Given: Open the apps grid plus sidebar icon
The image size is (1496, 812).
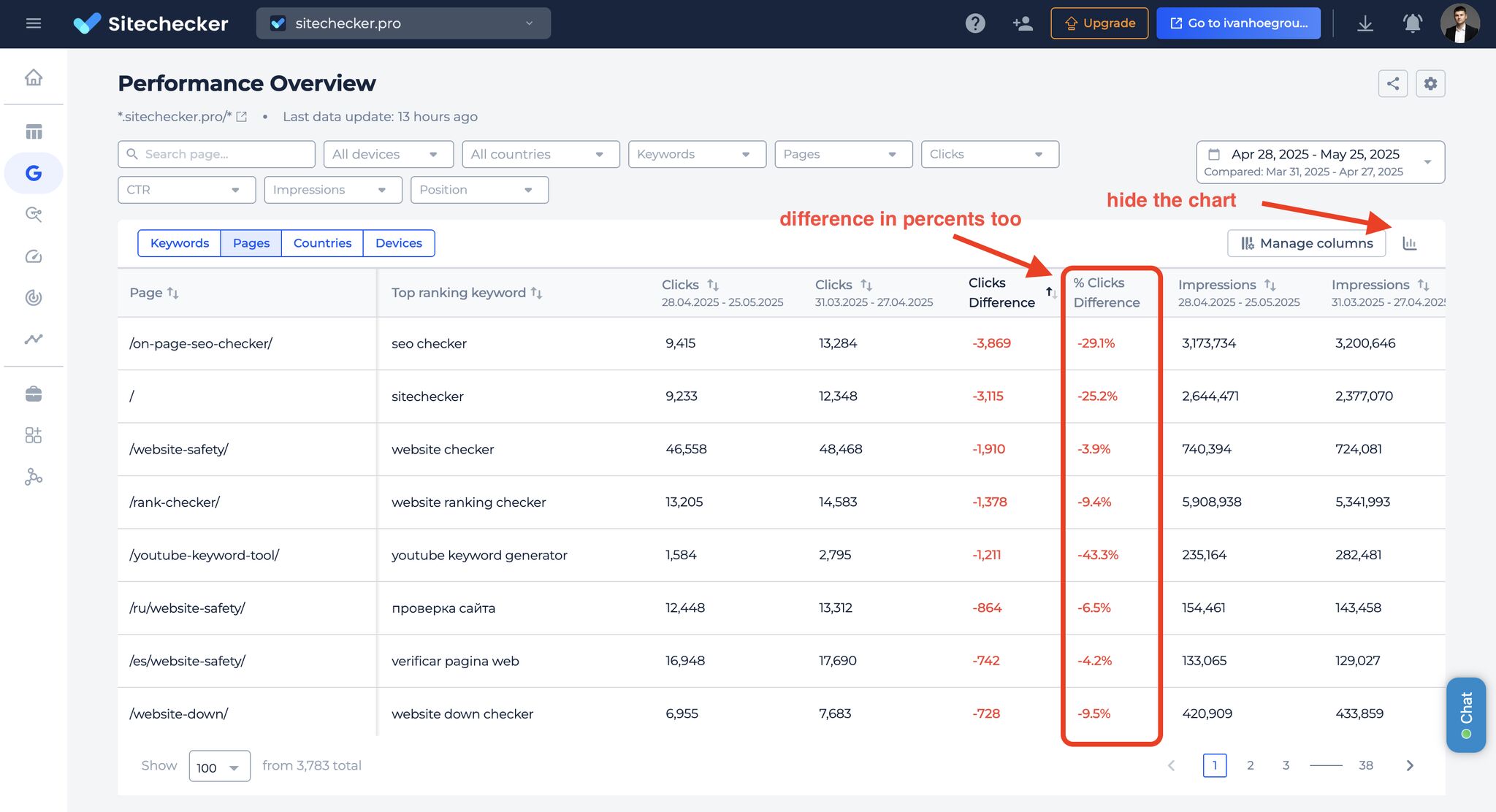Looking at the screenshot, I should [x=34, y=435].
